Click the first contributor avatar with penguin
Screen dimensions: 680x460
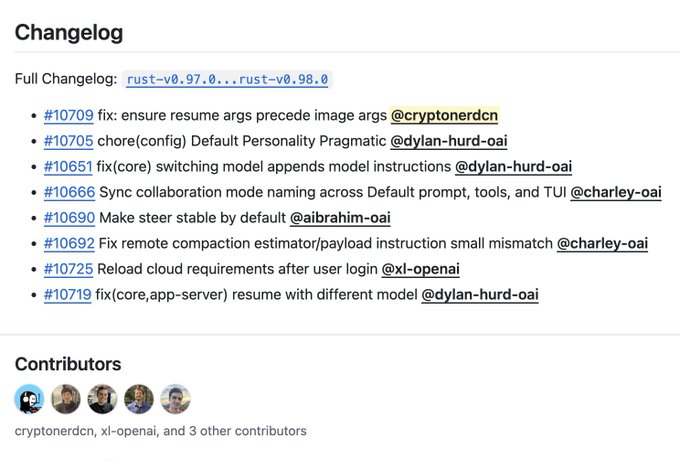(30, 399)
